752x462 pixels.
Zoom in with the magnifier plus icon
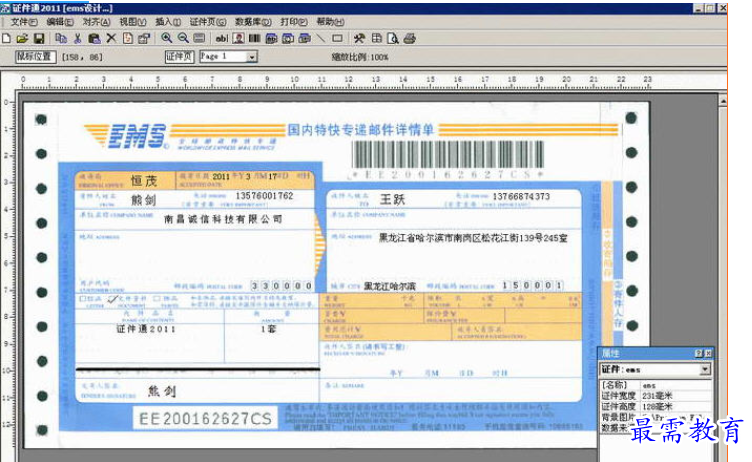tap(166, 38)
